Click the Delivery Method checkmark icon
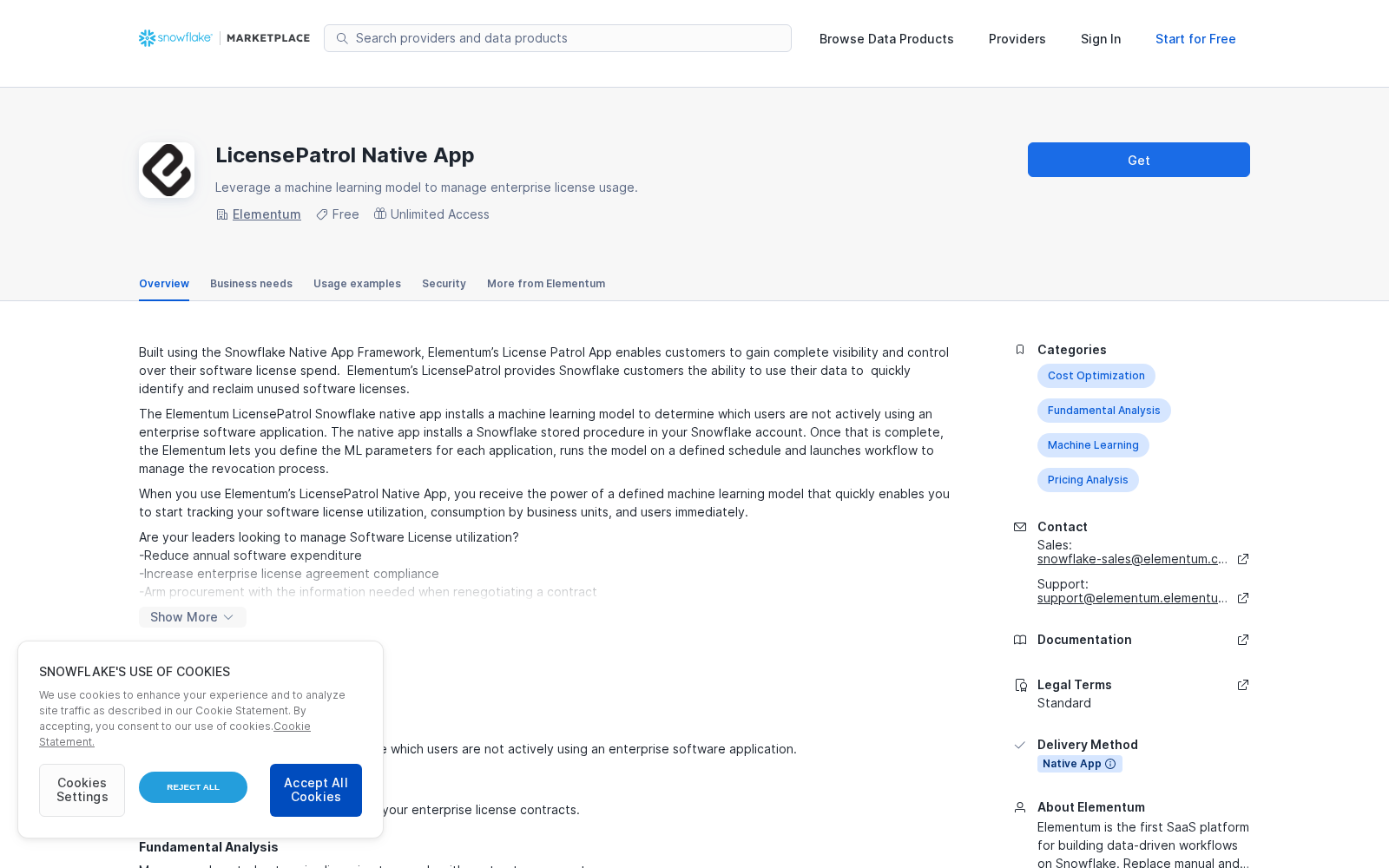Image resolution: width=1389 pixels, height=868 pixels. click(x=1020, y=745)
